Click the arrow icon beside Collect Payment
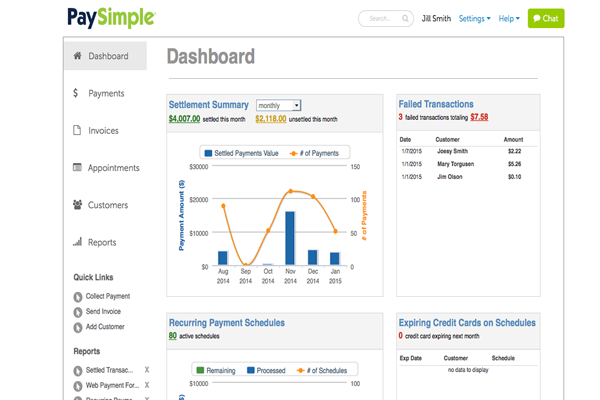 78,297
